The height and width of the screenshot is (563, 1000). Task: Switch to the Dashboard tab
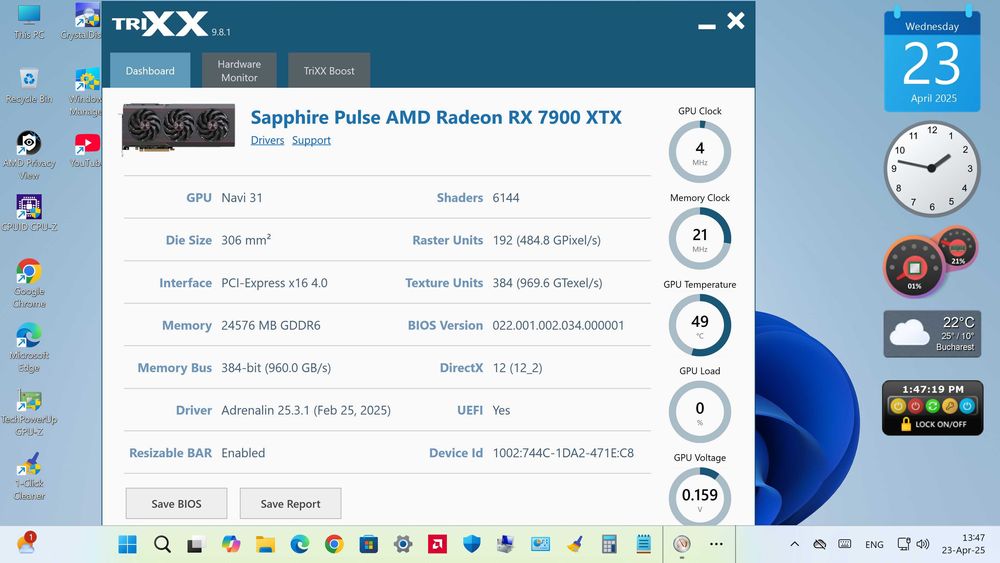coord(150,70)
